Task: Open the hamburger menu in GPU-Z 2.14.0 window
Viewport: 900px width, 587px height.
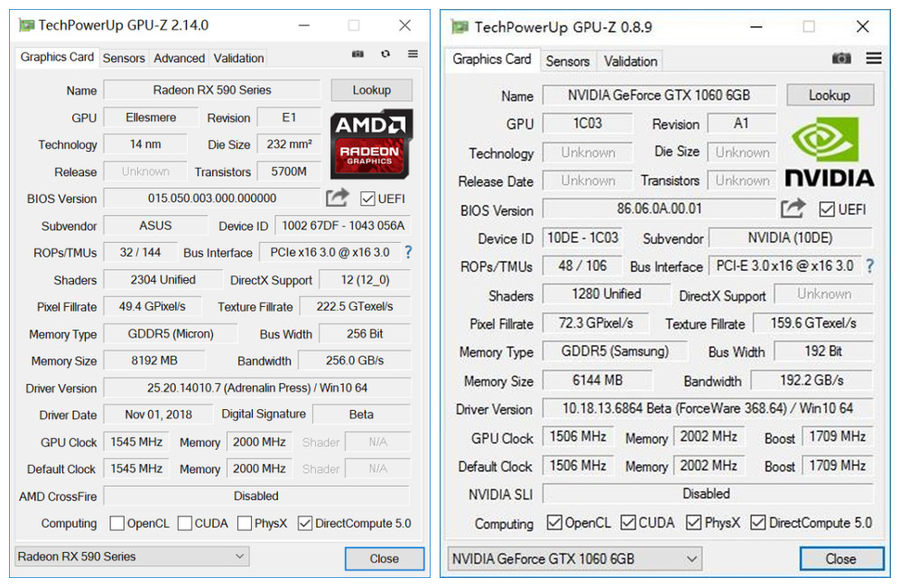Action: [412, 55]
